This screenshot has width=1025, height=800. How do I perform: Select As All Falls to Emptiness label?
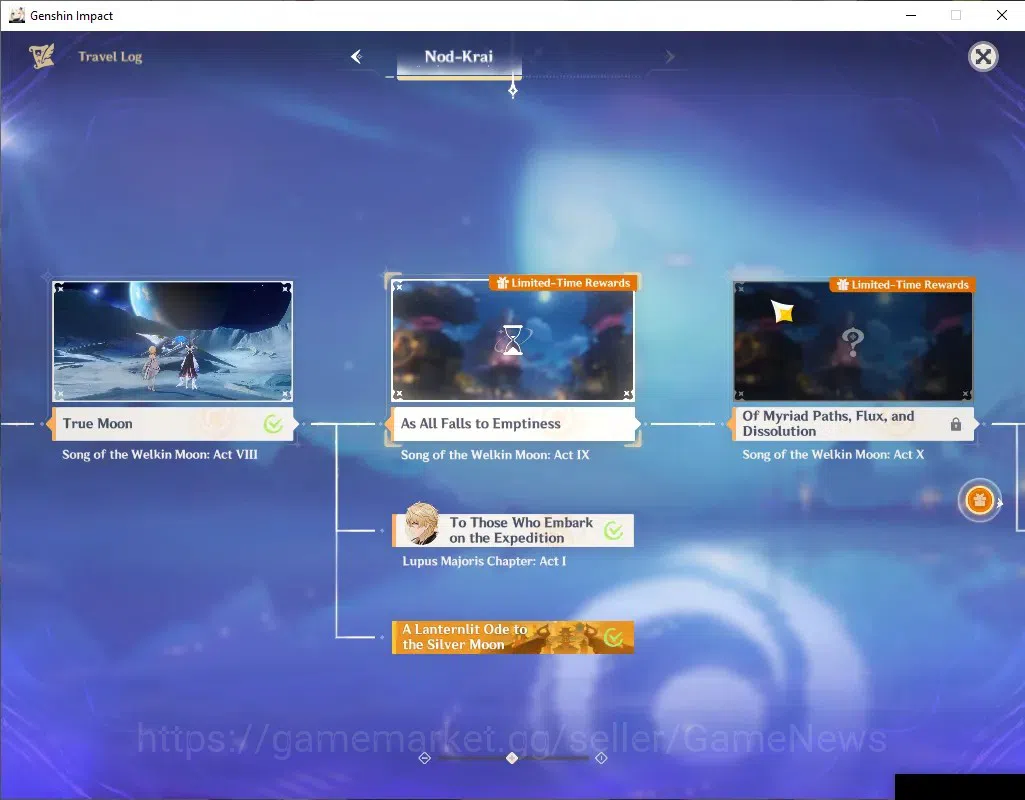tap(512, 424)
